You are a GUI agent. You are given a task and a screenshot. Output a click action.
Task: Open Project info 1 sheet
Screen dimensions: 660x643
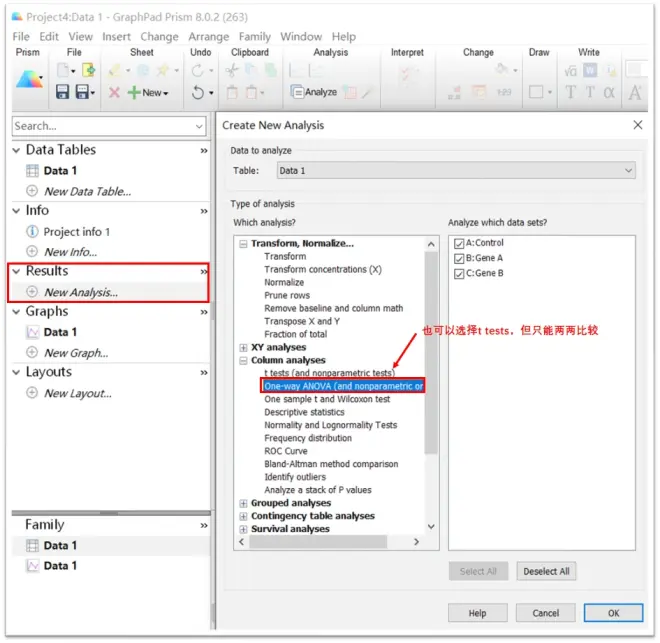[76, 232]
